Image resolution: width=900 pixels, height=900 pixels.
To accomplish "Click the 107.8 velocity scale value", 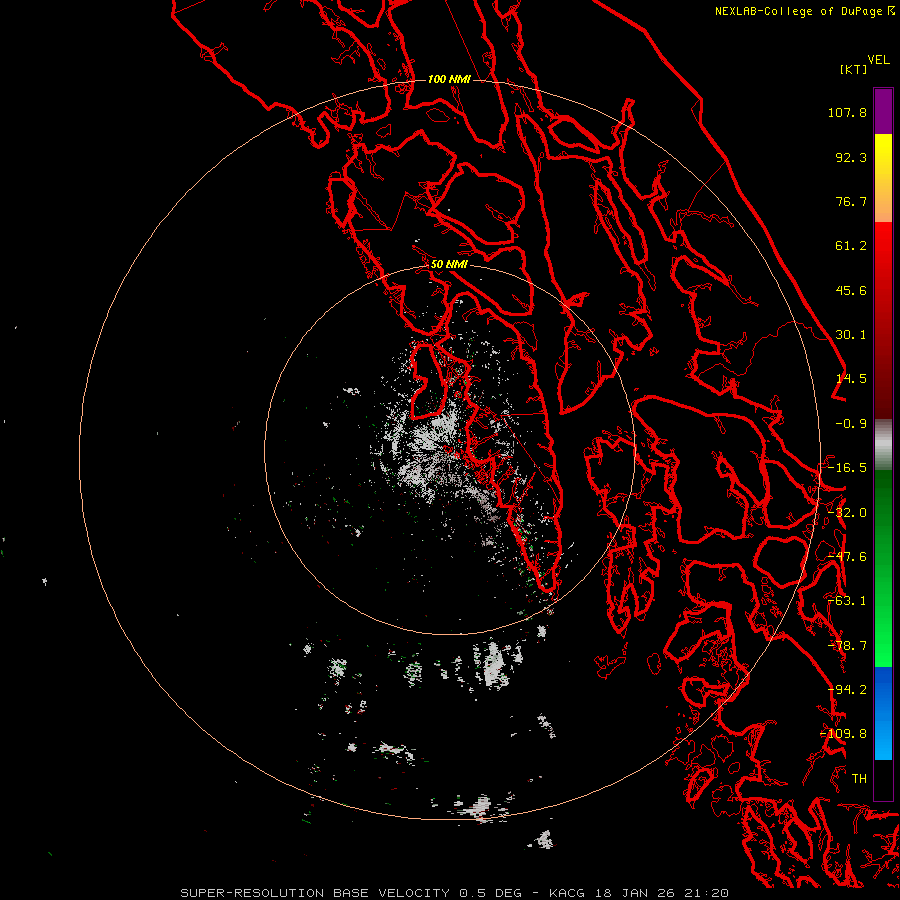I will 847,112.
